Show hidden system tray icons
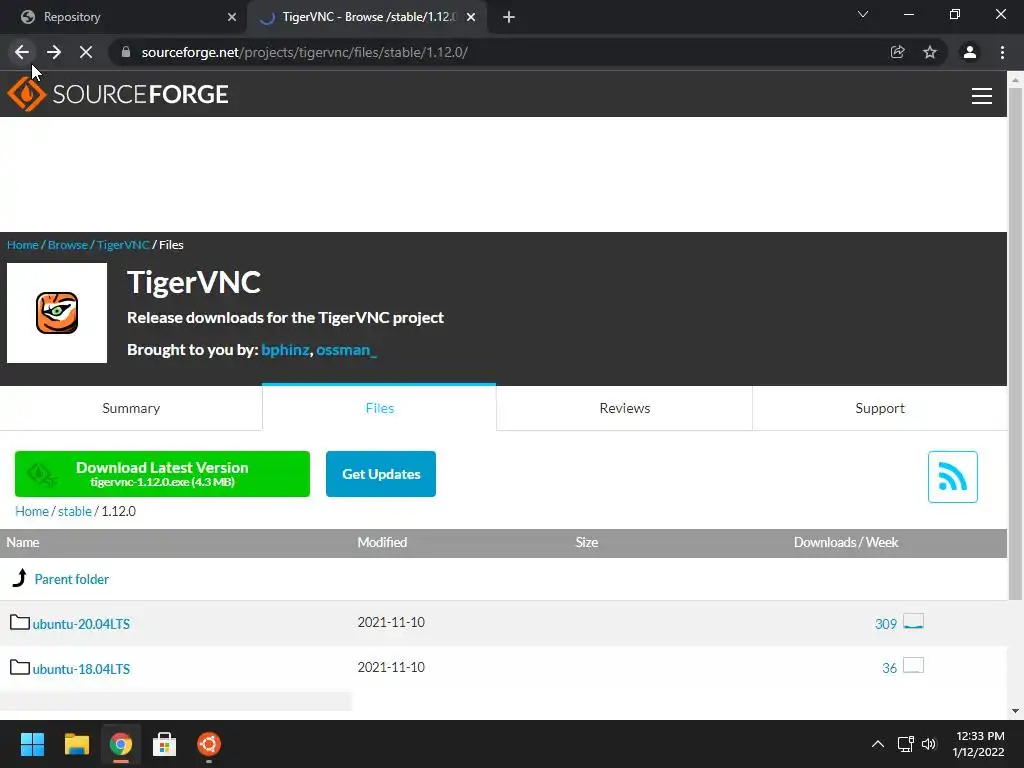Screen dimensions: 1024x768 pyautogui.click(x=878, y=744)
